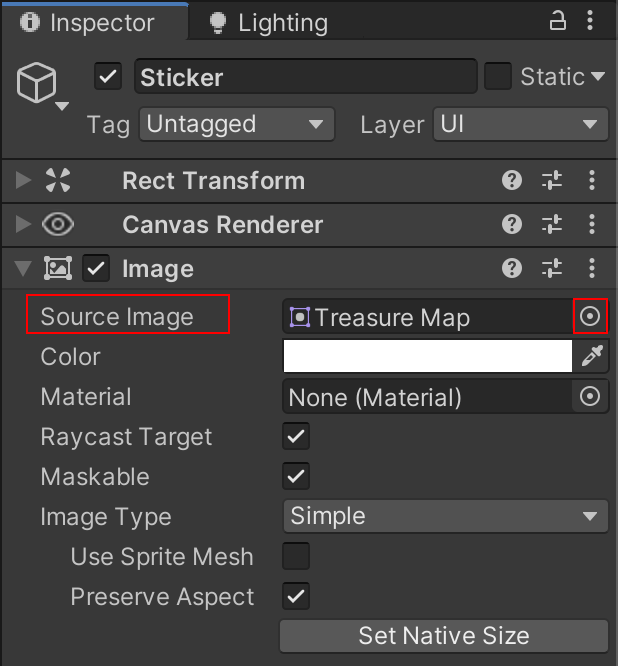Toggle the Sticker active checkbox

tap(108, 77)
